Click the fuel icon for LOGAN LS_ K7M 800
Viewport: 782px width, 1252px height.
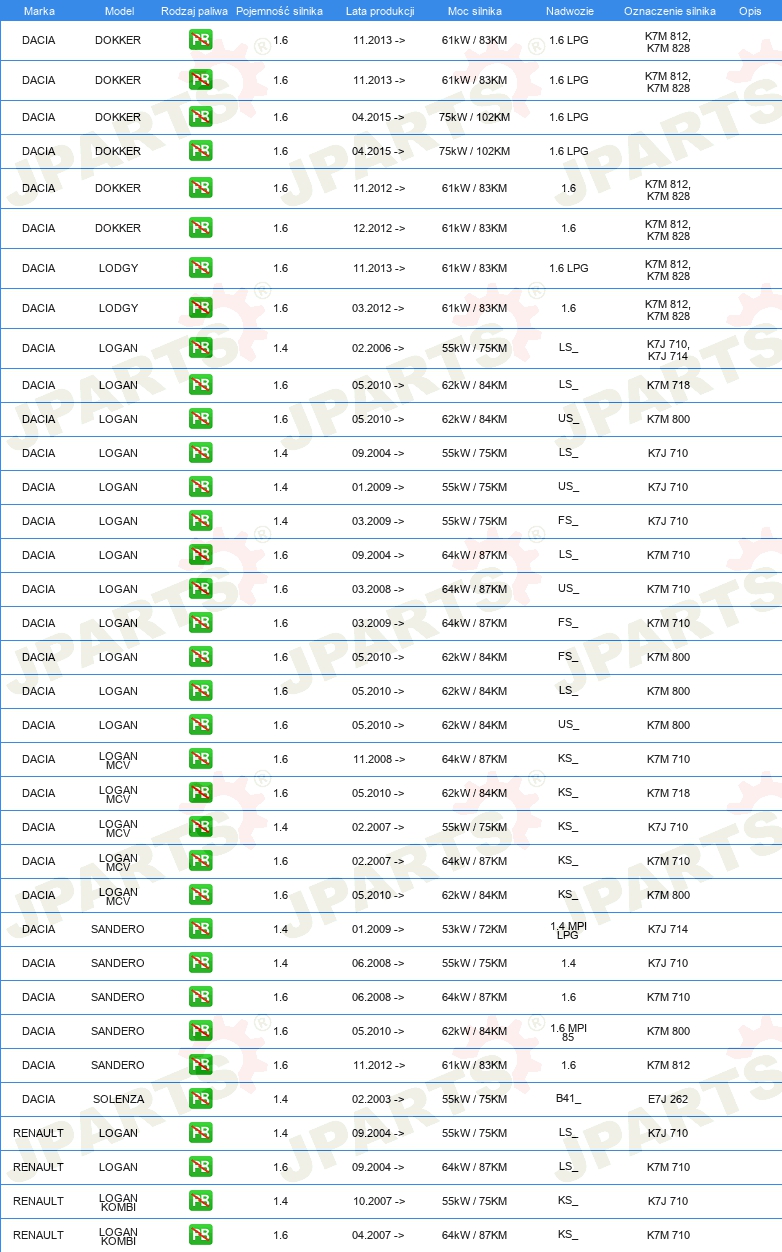coord(200,691)
